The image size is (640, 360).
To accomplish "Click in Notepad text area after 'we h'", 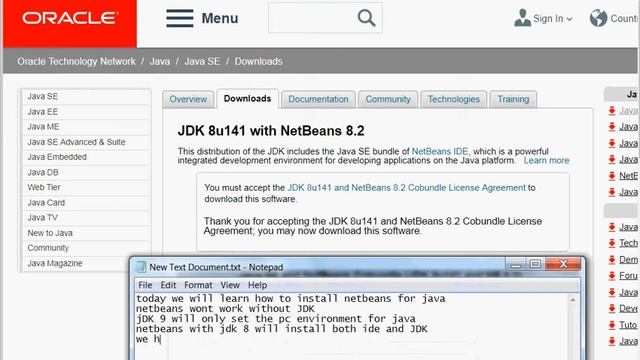I will pos(163,339).
